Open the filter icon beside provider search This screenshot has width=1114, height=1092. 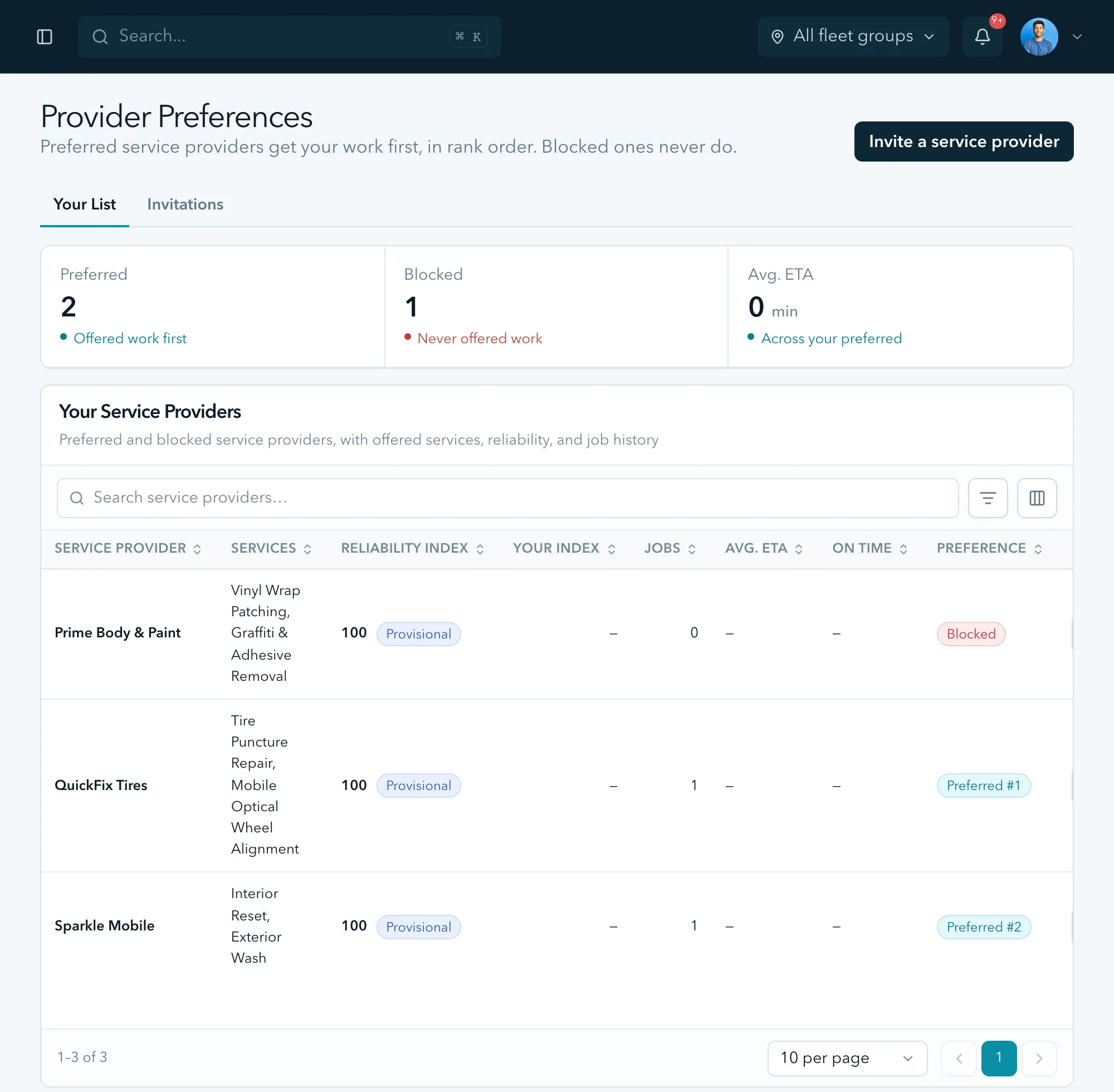(x=988, y=498)
